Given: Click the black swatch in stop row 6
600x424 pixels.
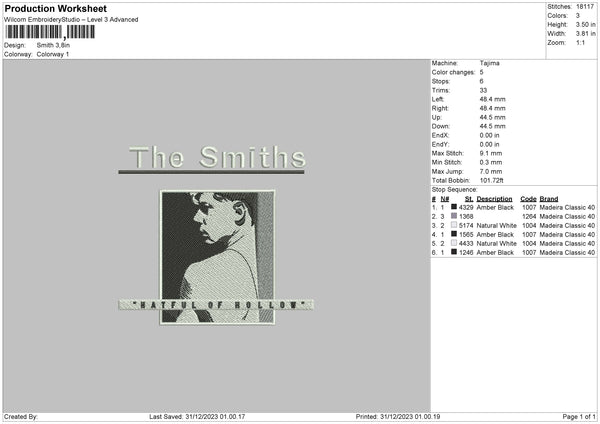Looking at the screenshot, I should pos(454,252).
